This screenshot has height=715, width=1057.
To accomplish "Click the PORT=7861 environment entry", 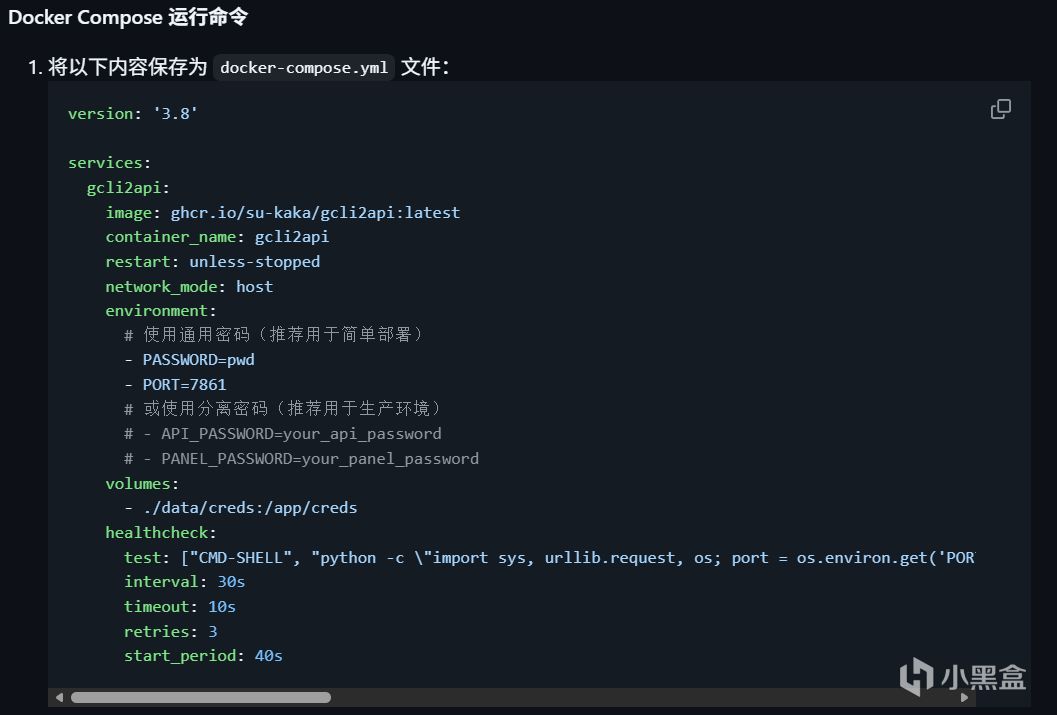I will coord(184,384).
